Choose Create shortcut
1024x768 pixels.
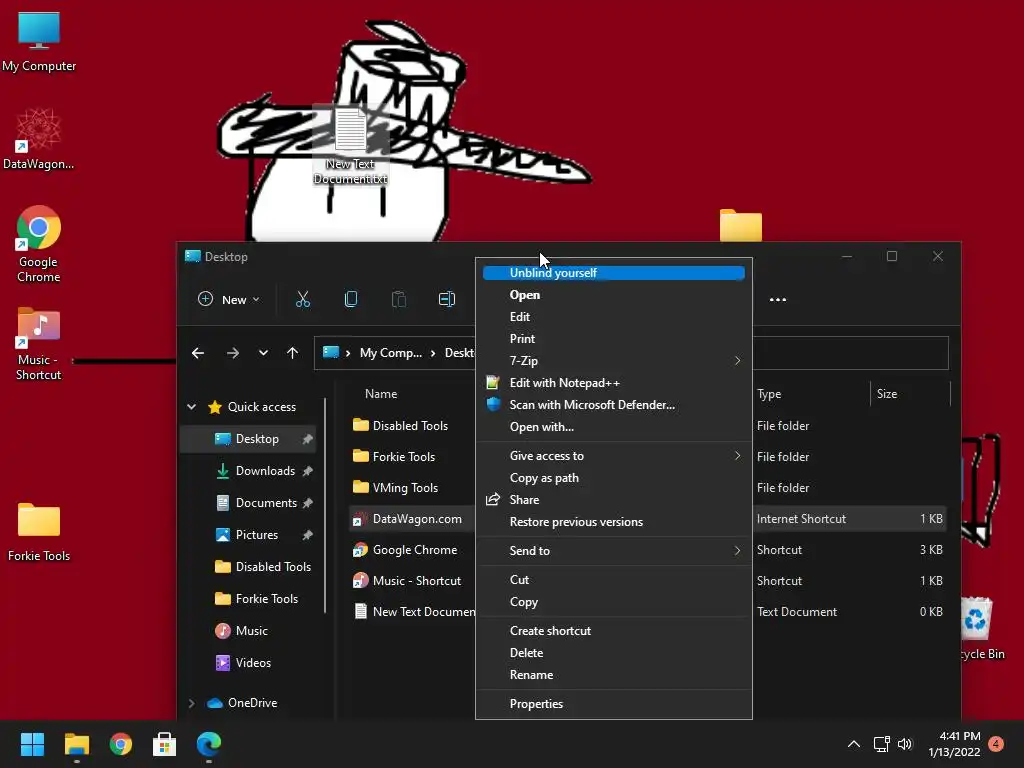pyautogui.click(x=613, y=631)
